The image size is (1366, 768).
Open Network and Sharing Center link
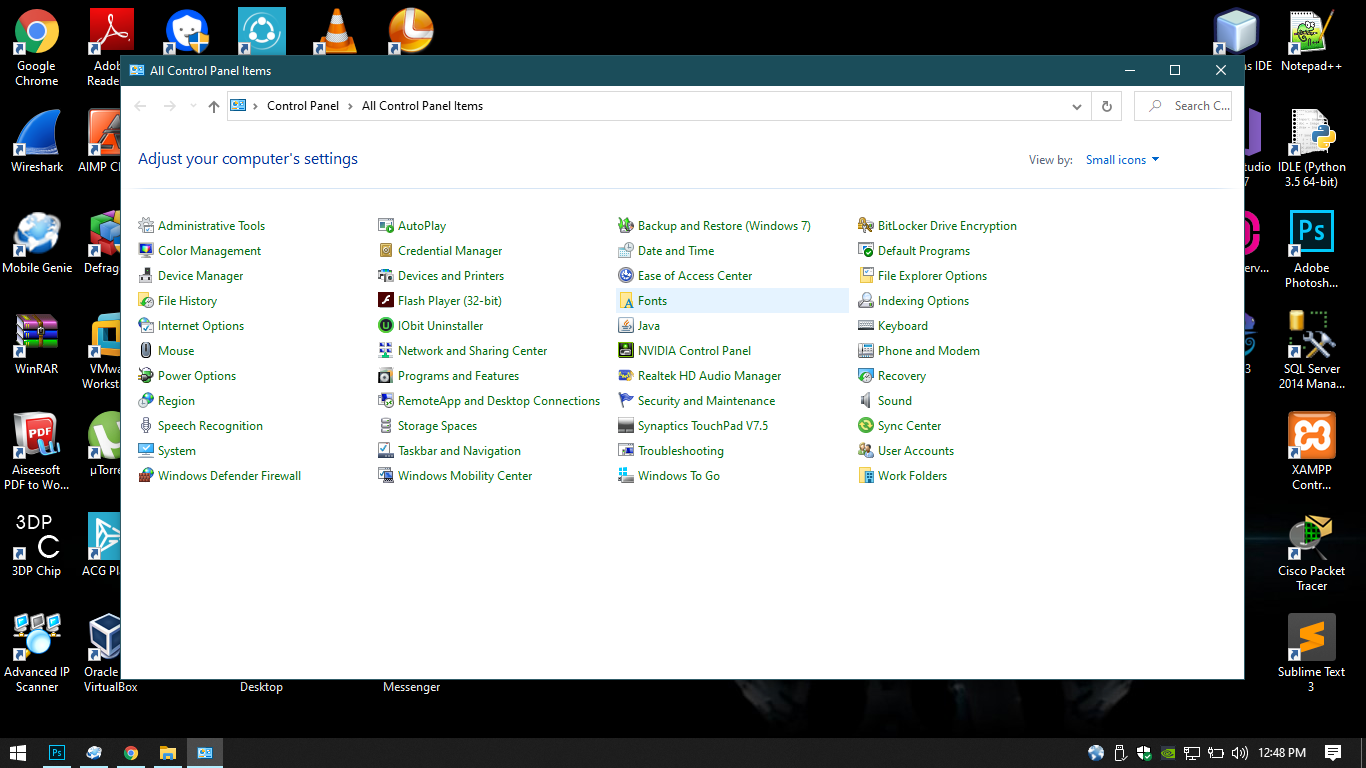(x=473, y=351)
